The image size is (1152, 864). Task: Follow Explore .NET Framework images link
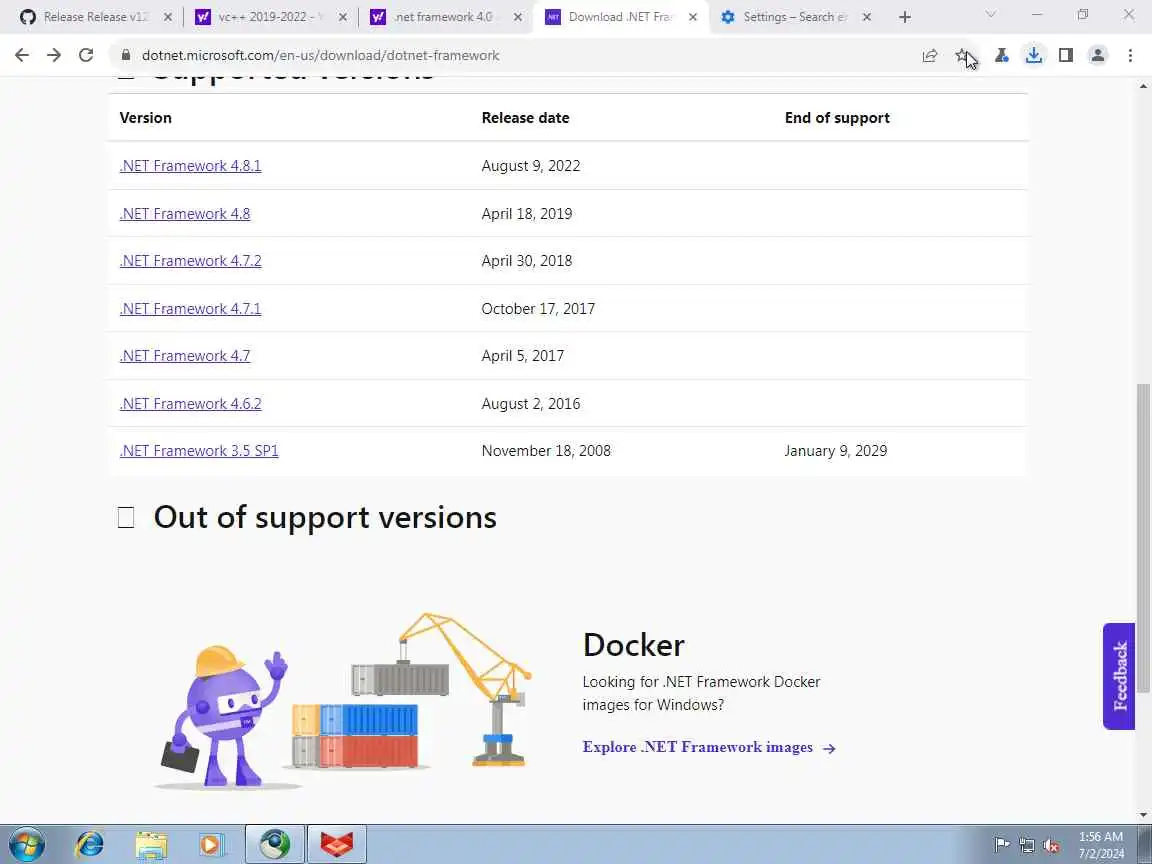click(709, 747)
